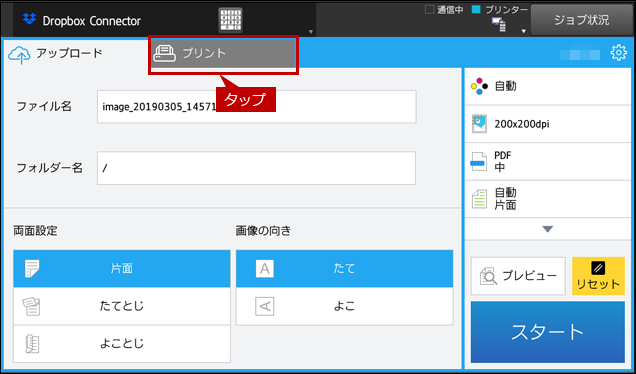Click the printer status icon
Image resolution: width=636 pixels, height=374 pixels.
[x=499, y=25]
